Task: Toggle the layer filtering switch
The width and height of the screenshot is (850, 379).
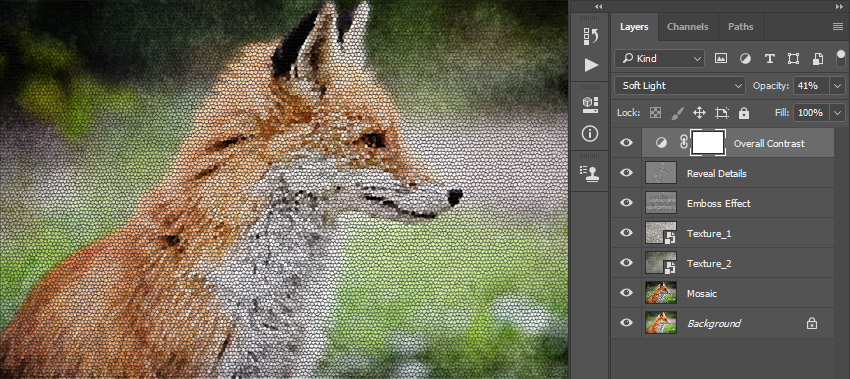Action: pos(841,59)
